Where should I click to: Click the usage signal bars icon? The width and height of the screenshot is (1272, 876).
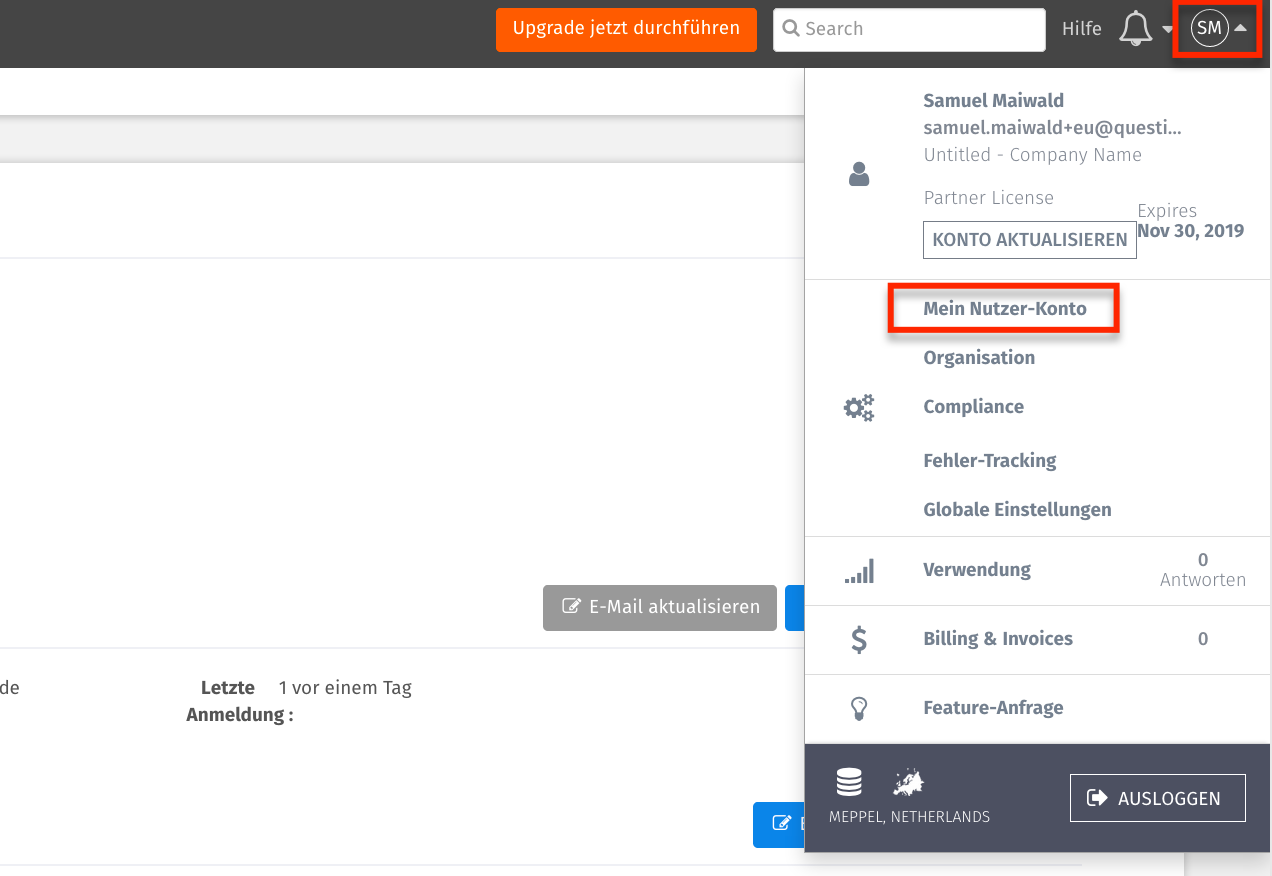click(x=859, y=571)
